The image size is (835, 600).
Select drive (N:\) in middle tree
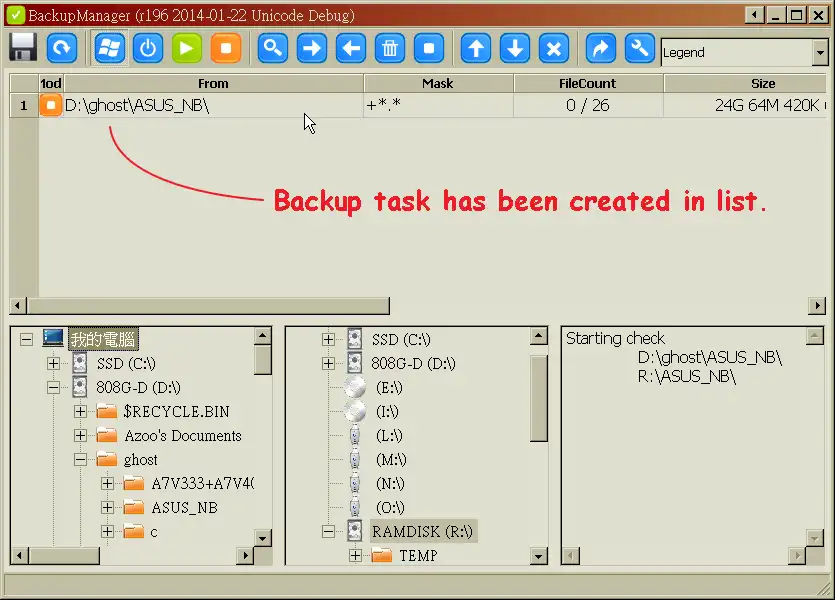pyautogui.click(x=390, y=483)
